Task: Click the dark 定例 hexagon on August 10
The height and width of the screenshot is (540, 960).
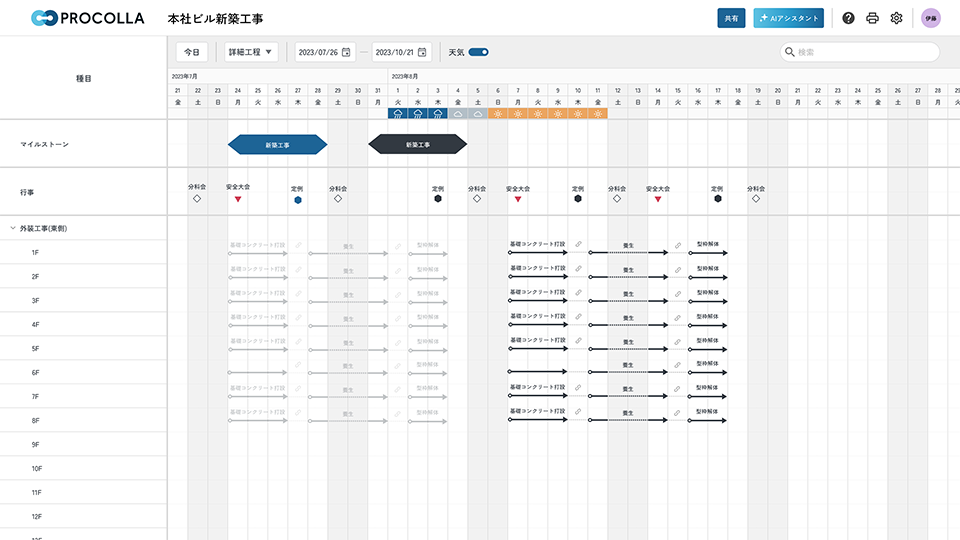Action: [577, 198]
